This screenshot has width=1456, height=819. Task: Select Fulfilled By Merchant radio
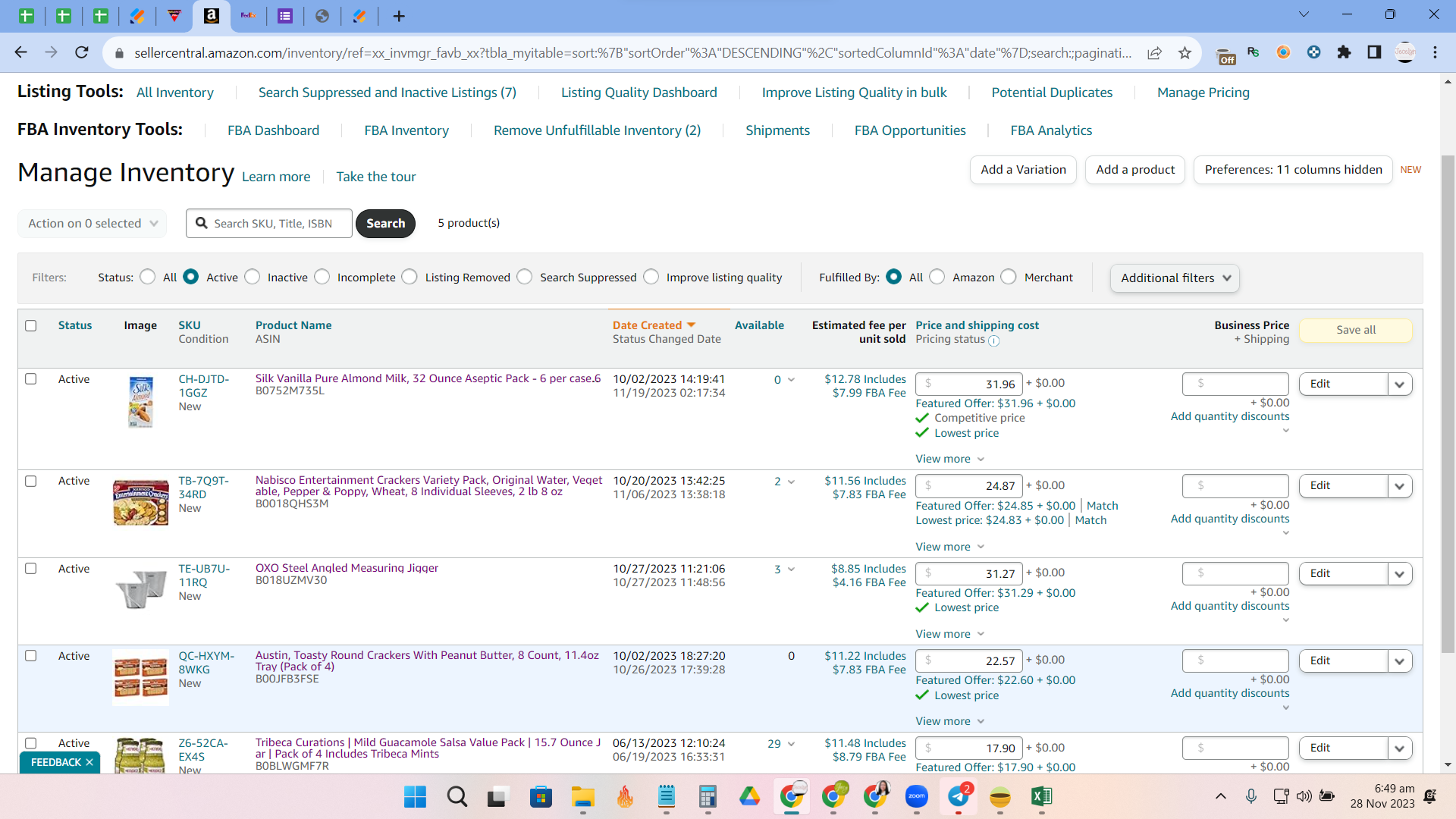pos(1009,278)
